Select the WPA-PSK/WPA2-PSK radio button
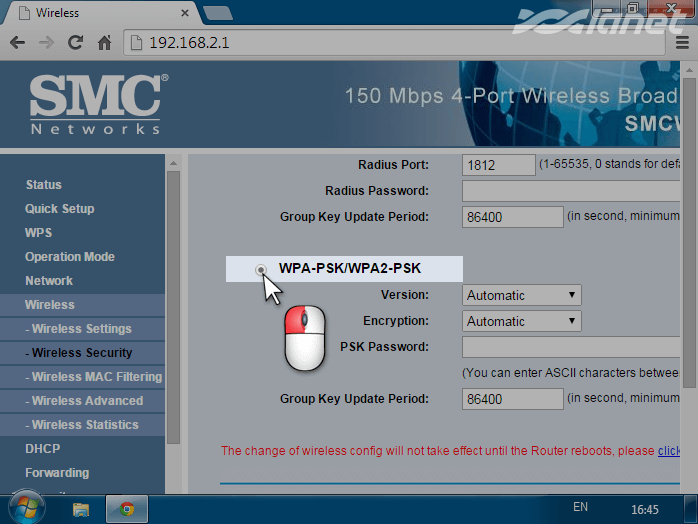This screenshot has width=698, height=524. pyautogui.click(x=261, y=269)
